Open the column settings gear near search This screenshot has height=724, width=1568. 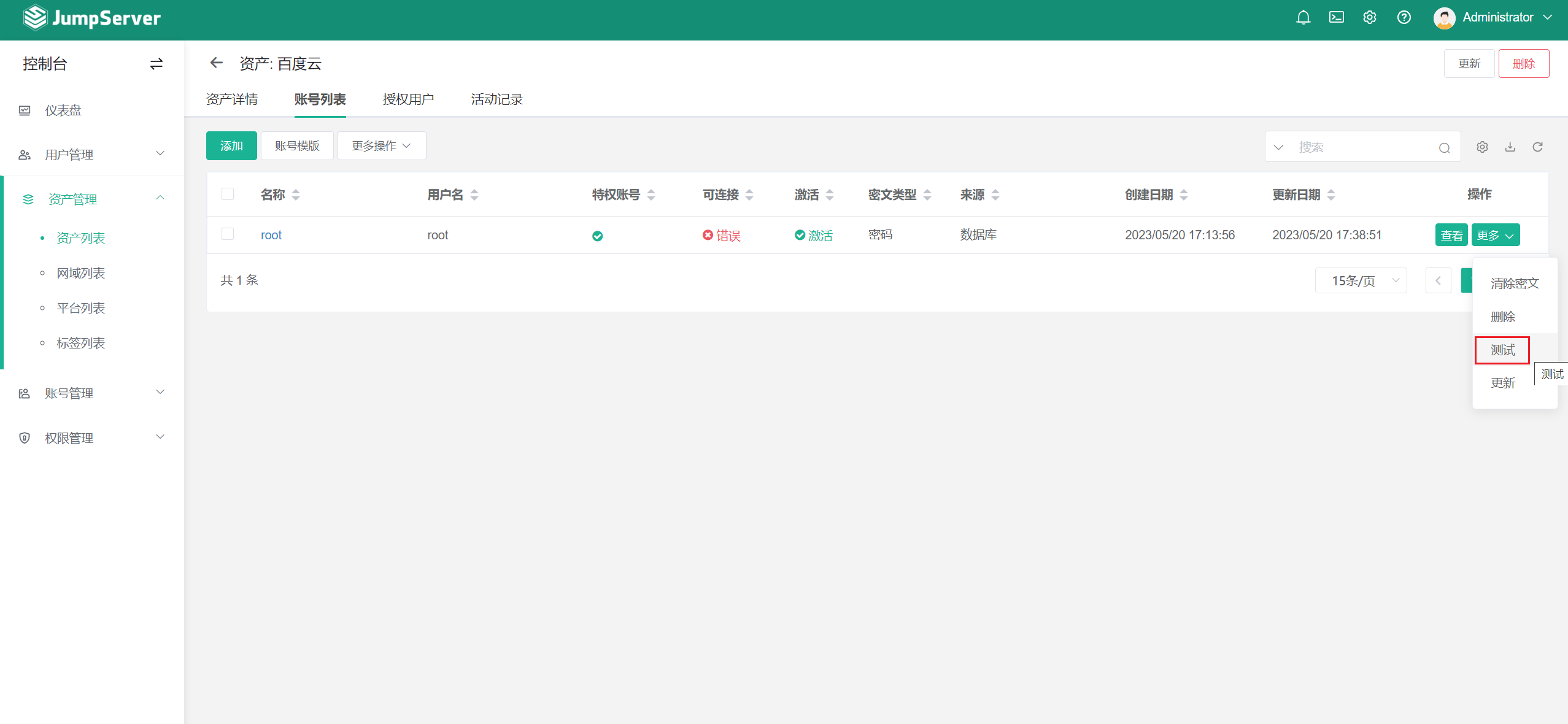(1482, 147)
